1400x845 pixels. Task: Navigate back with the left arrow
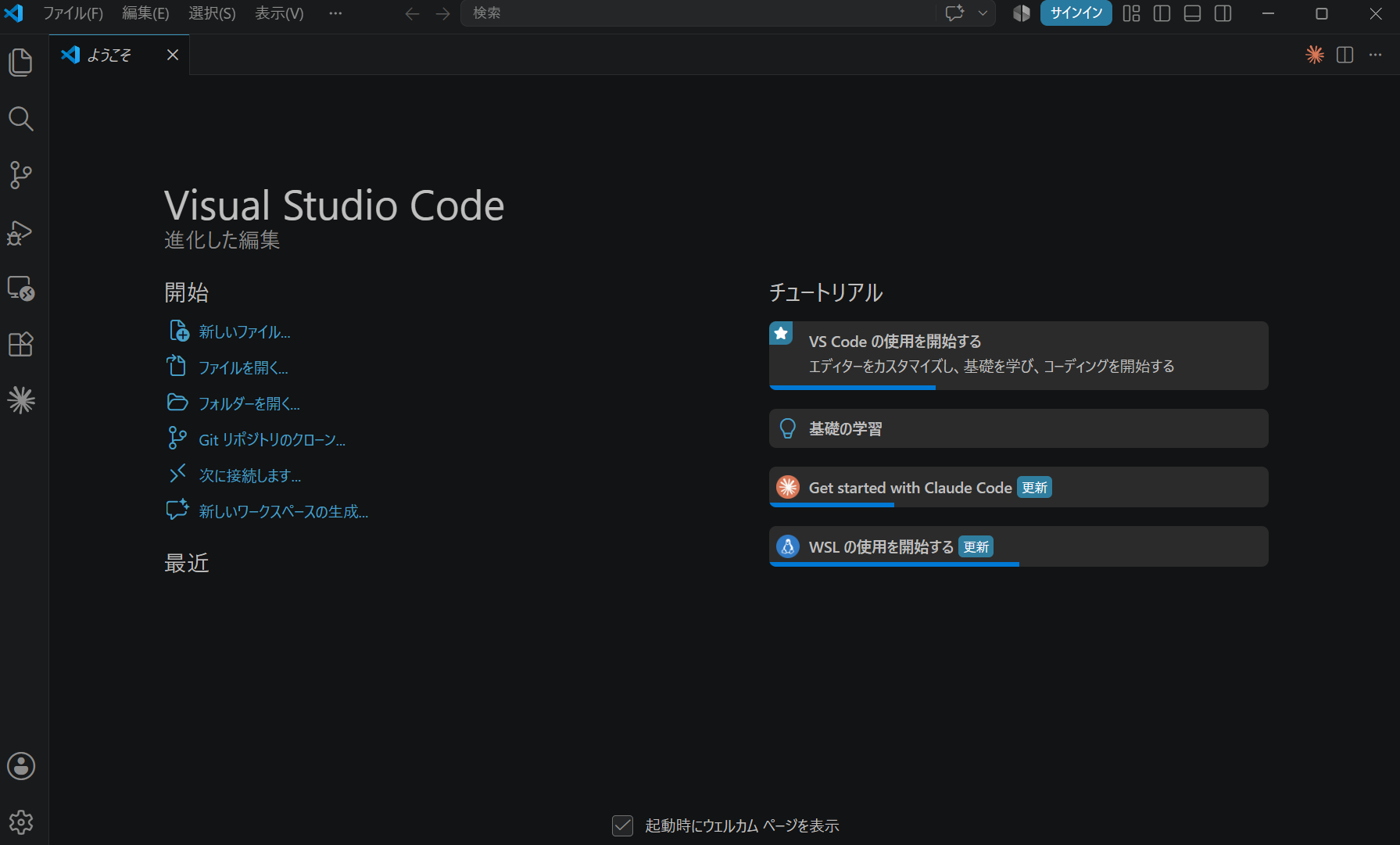pos(412,13)
